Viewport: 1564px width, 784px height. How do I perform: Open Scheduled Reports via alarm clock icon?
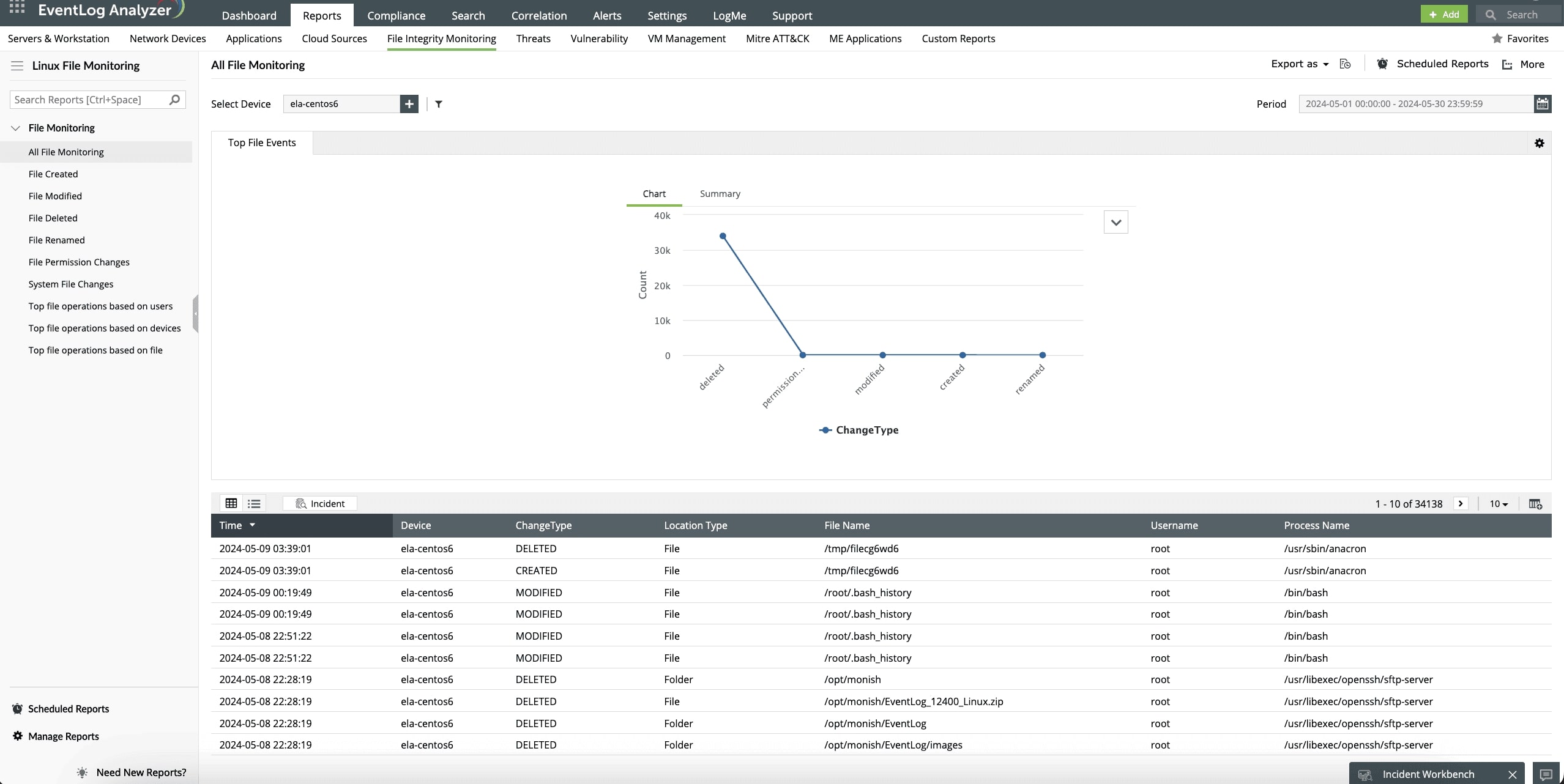[1382, 64]
